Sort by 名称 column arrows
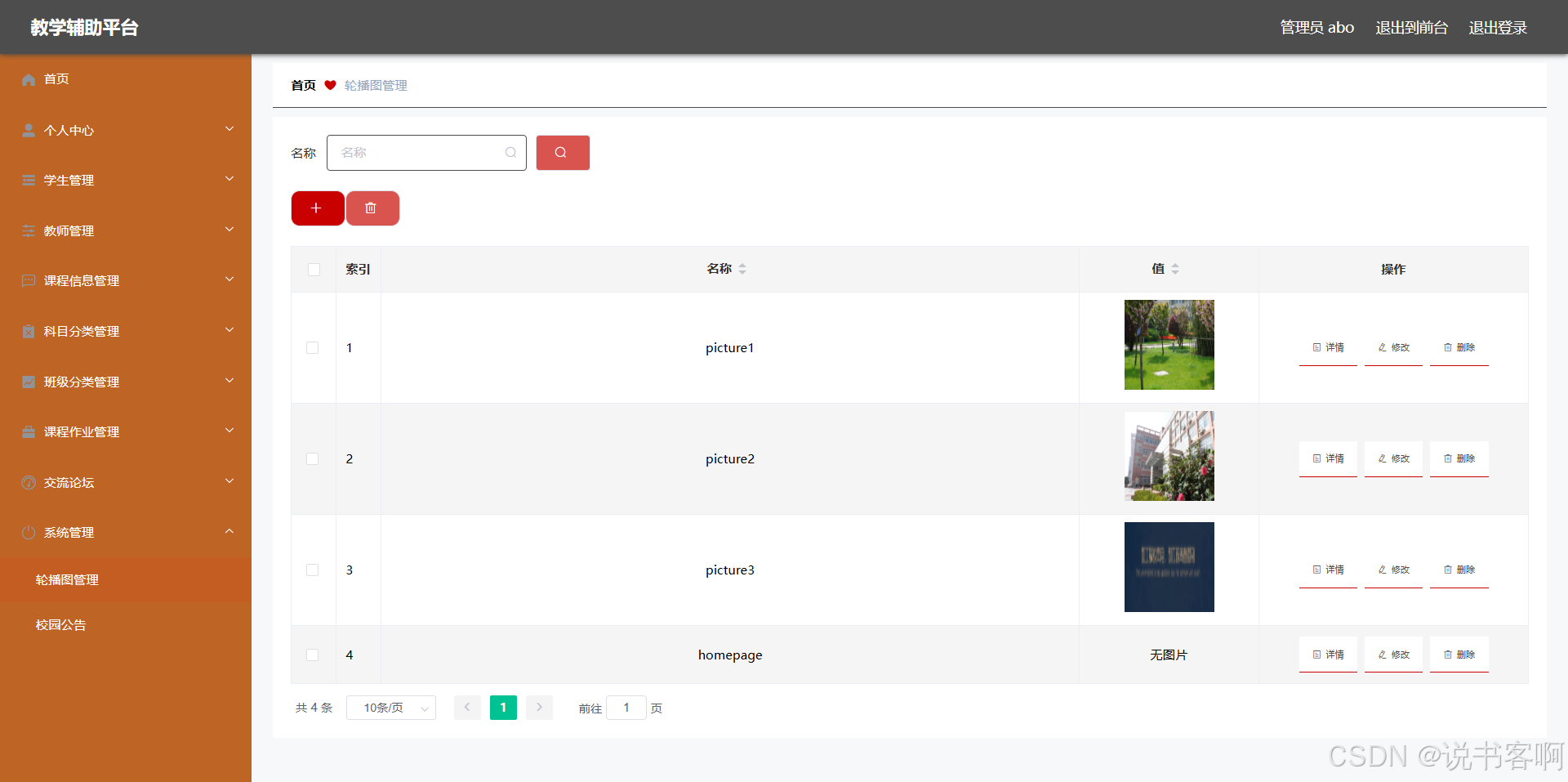The height and width of the screenshot is (782, 1568). [742, 269]
